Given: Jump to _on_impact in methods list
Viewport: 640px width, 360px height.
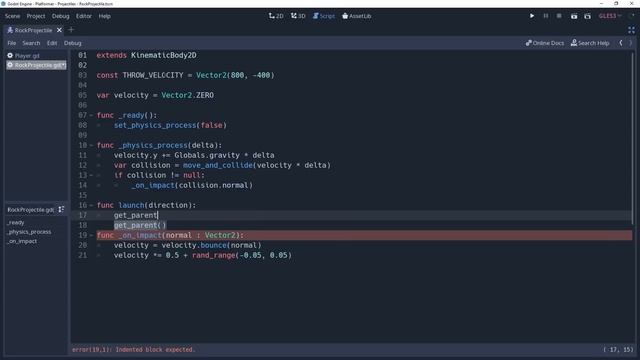Looking at the screenshot, I should coord(22,241).
